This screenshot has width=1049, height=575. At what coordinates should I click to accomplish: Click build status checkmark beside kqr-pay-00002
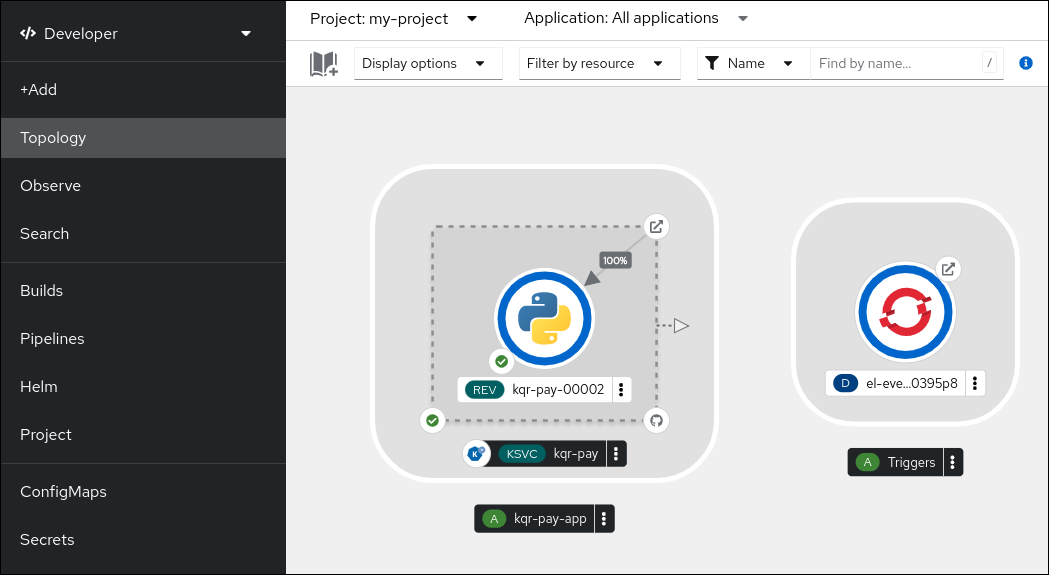(x=502, y=361)
